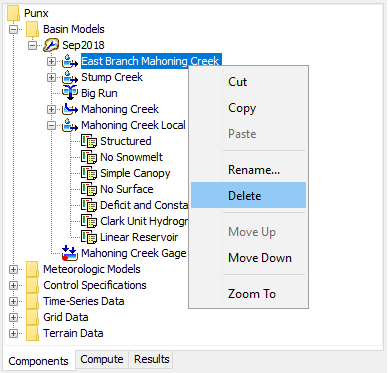Expand the Meteorologic Models folder

(x=13, y=269)
